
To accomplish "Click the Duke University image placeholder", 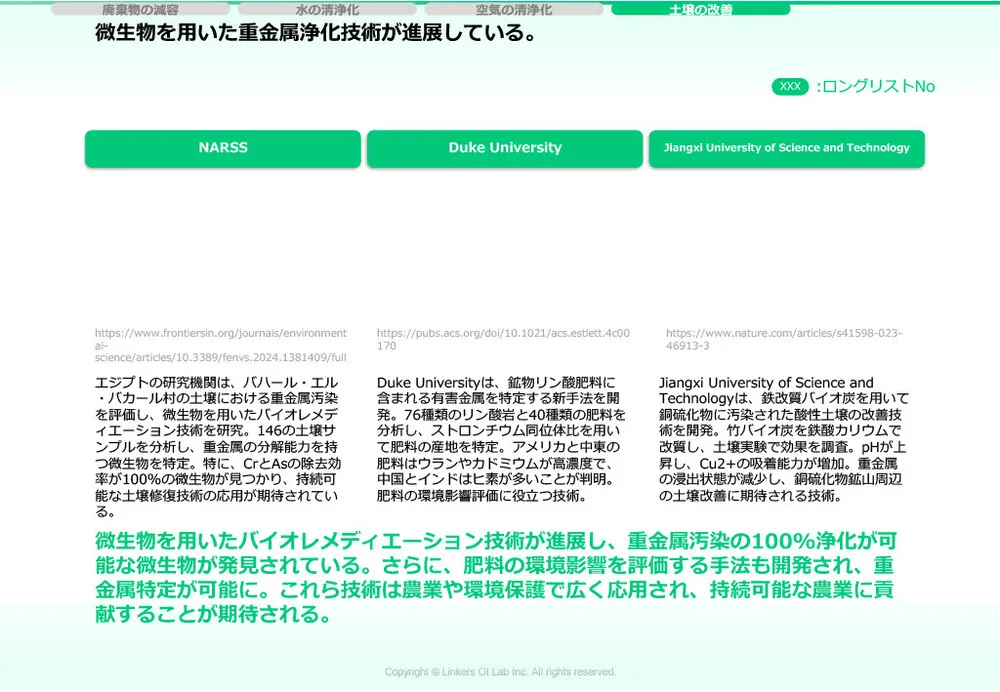I will coord(506,245).
